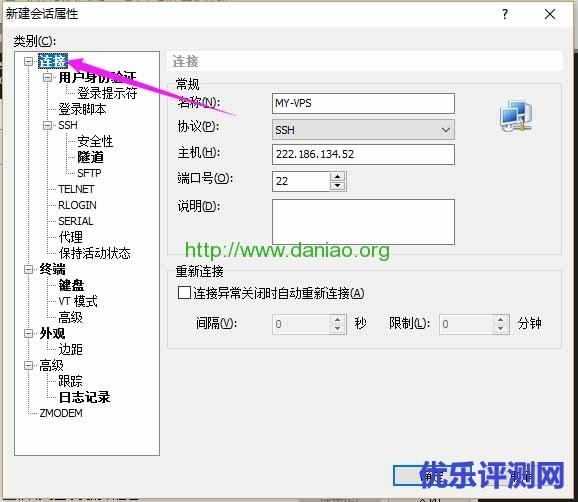Screen dimensions: 578x502
Task: Open the 代理 proxy settings
Action: coord(70,237)
